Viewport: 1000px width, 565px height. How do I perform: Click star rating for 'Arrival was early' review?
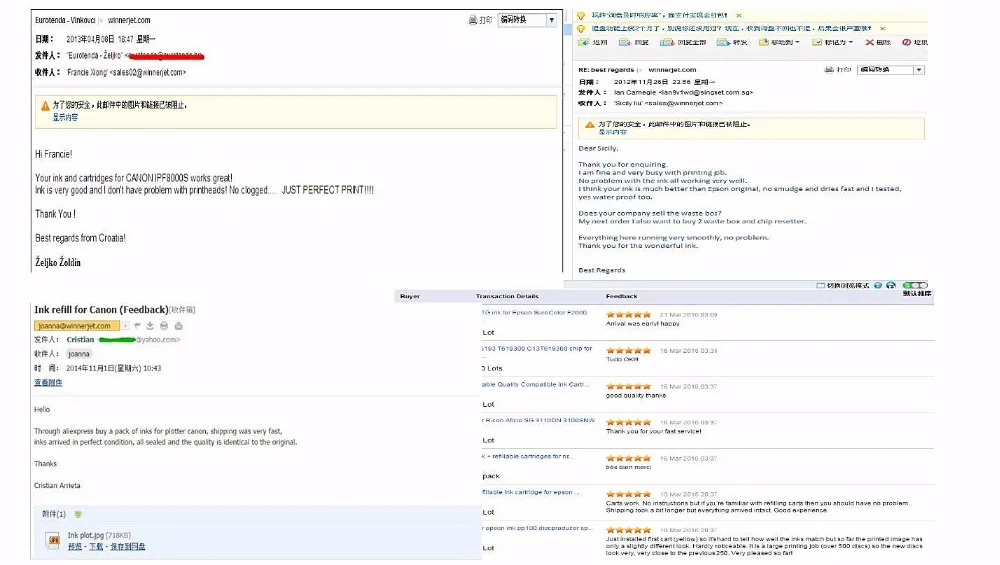point(628,314)
